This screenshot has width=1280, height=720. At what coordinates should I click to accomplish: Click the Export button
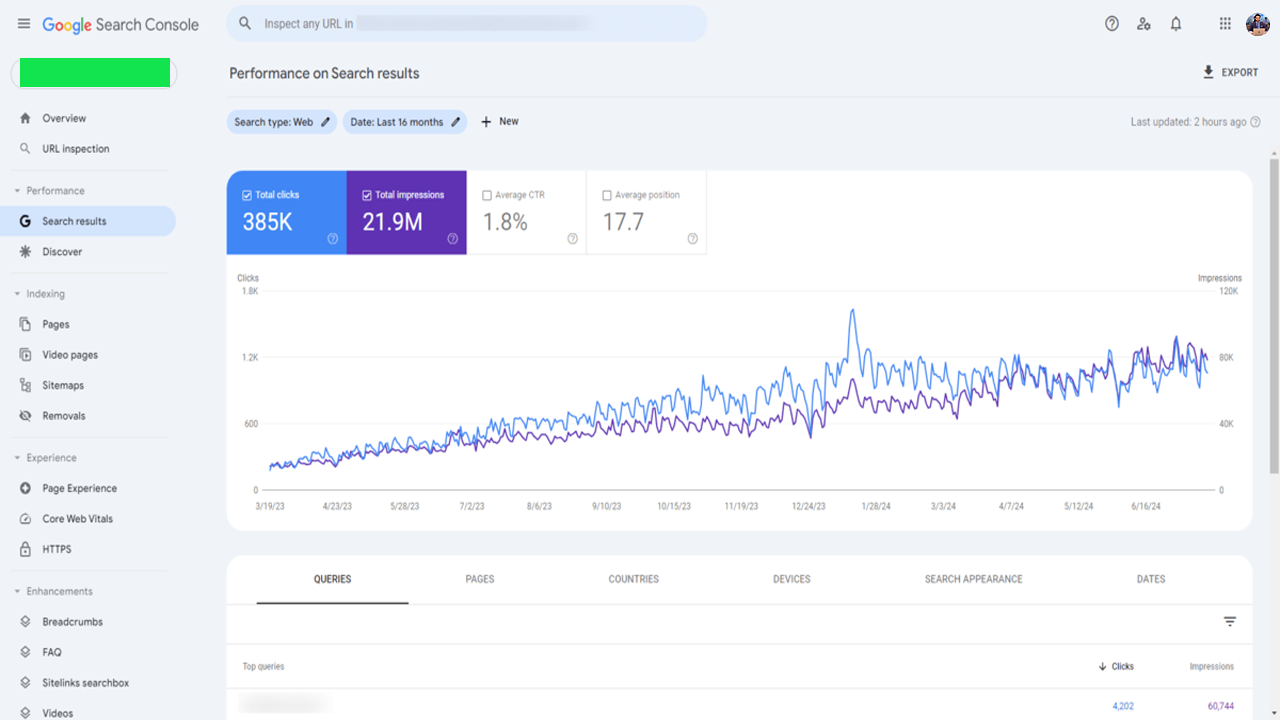coord(1230,72)
